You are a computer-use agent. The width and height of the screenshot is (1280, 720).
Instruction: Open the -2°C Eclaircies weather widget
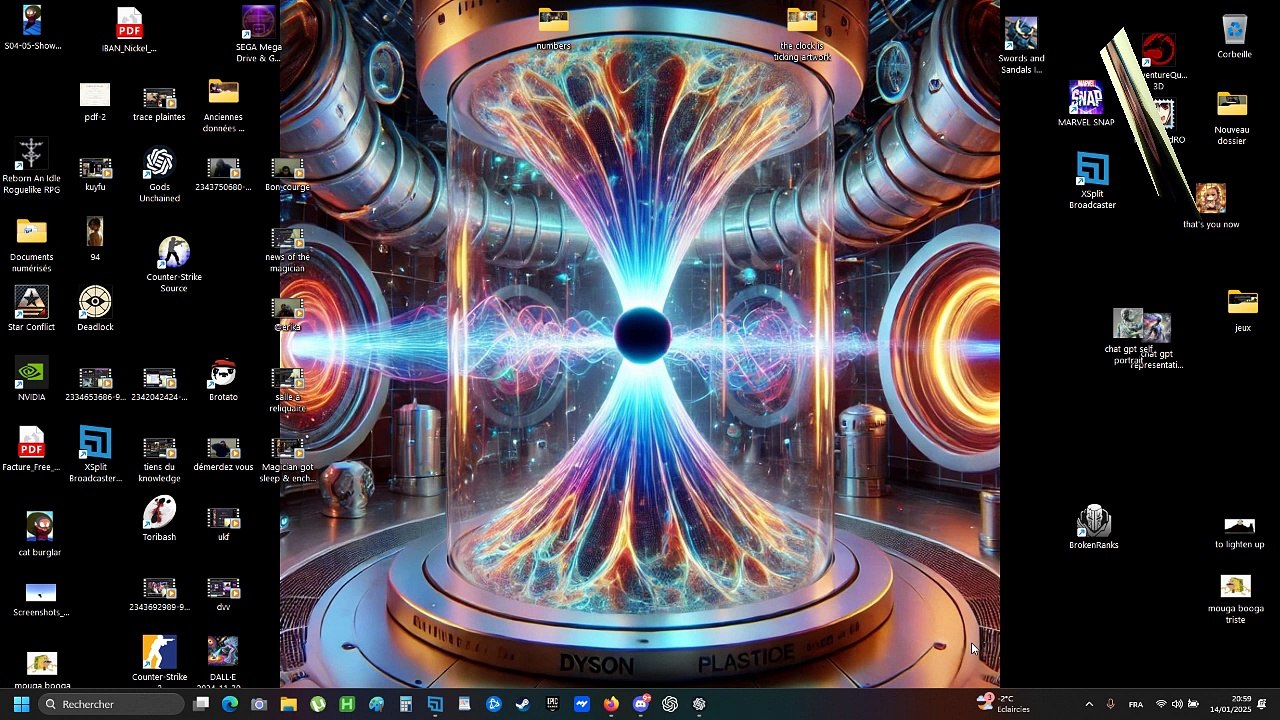click(1003, 704)
